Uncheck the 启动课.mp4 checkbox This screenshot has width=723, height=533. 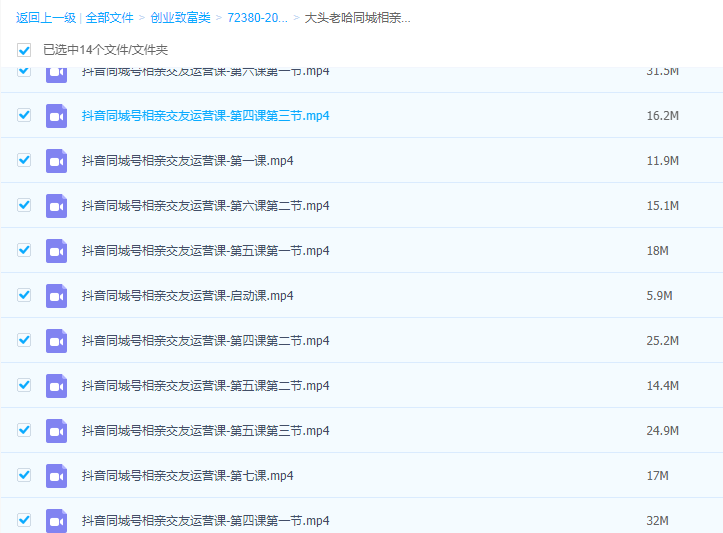point(24,295)
